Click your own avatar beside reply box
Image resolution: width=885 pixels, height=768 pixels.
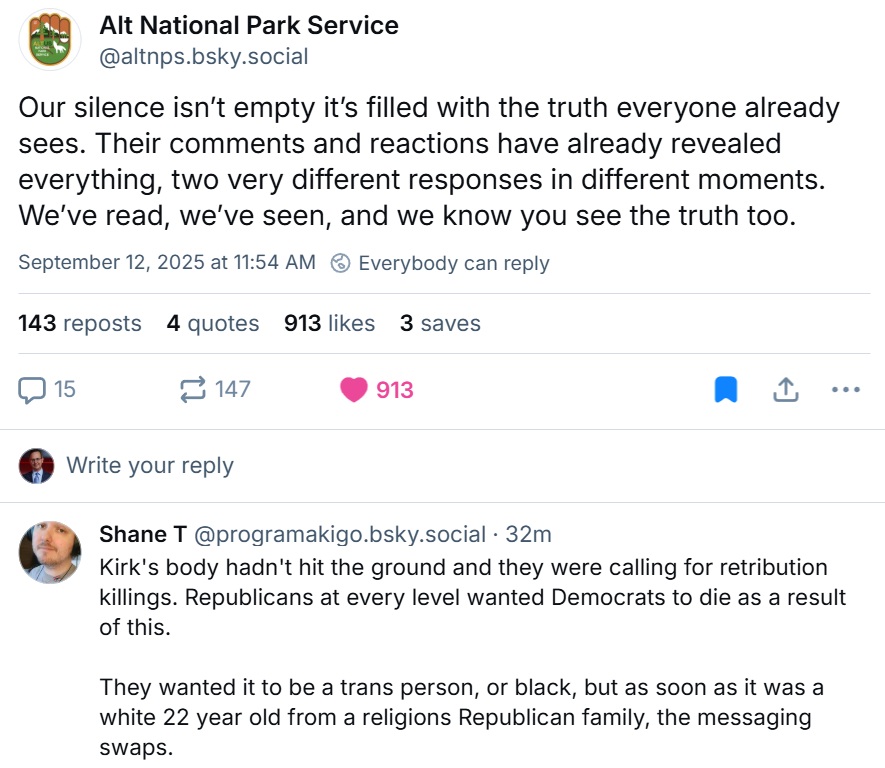click(37, 466)
